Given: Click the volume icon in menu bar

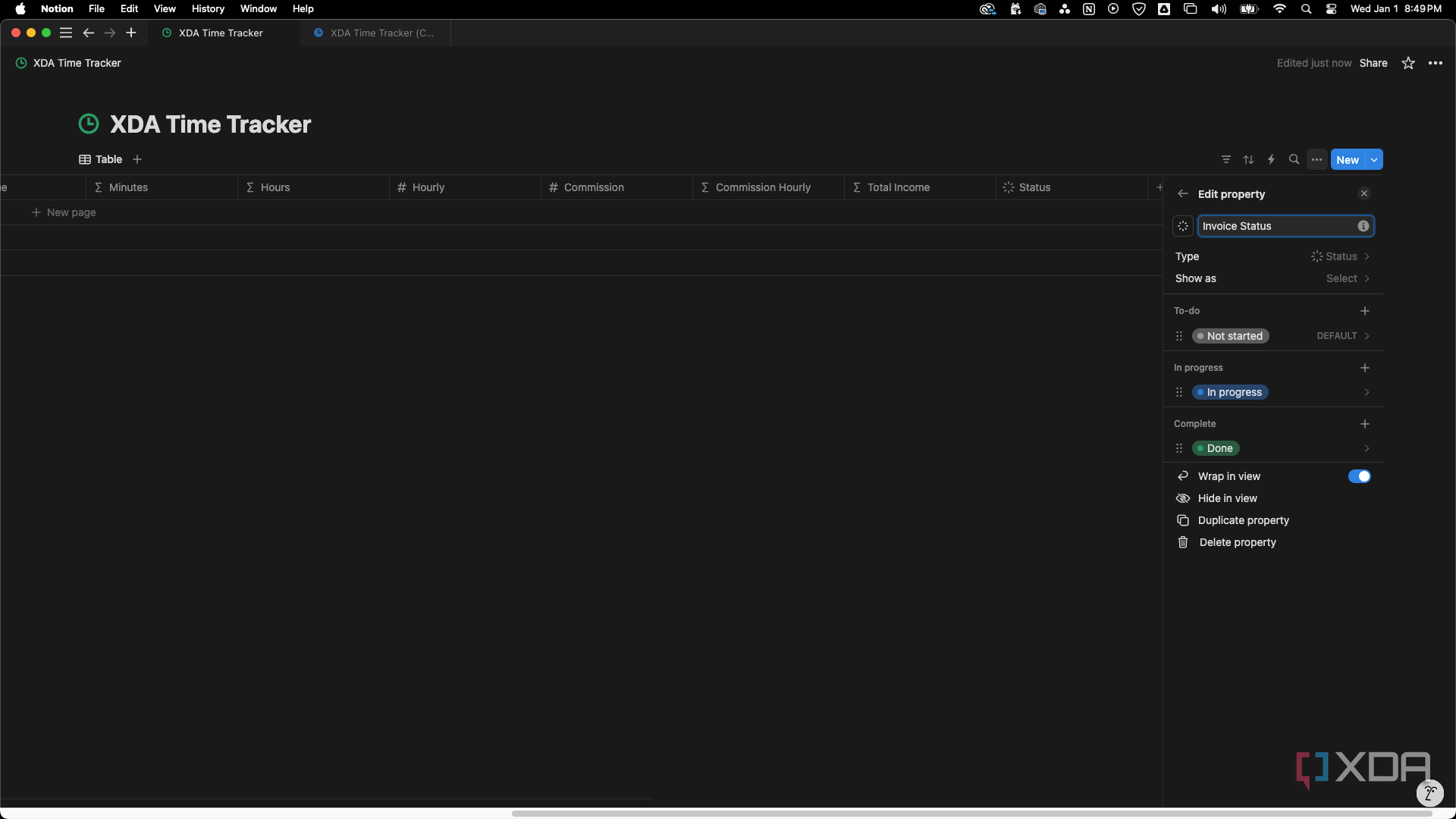Looking at the screenshot, I should click(1219, 8).
